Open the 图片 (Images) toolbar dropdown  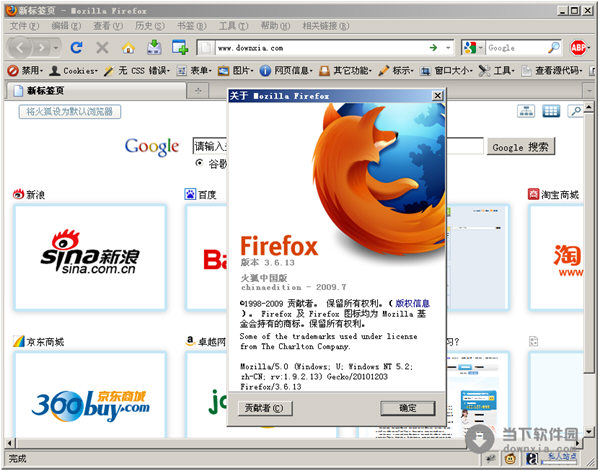235,70
